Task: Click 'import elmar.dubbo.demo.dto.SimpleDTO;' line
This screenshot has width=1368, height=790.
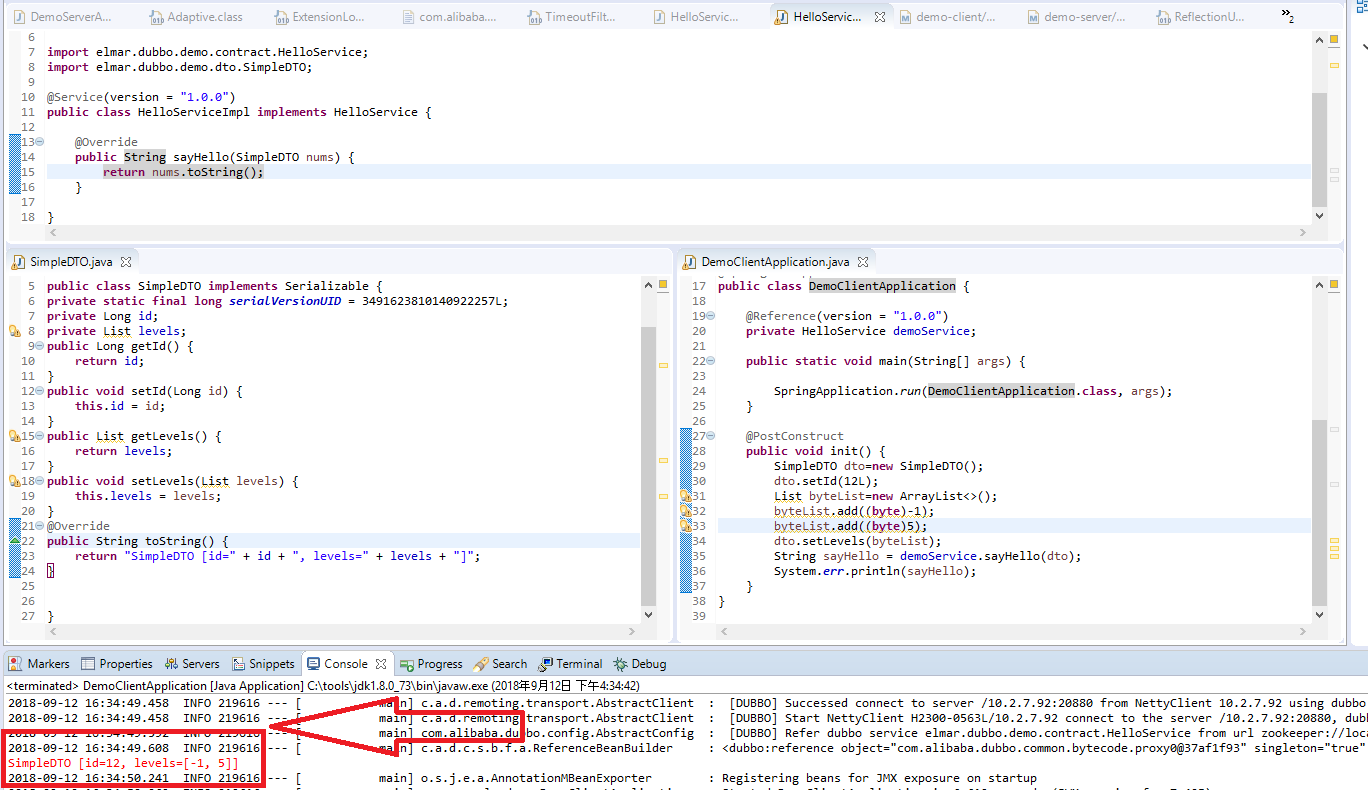Action: click(x=180, y=67)
